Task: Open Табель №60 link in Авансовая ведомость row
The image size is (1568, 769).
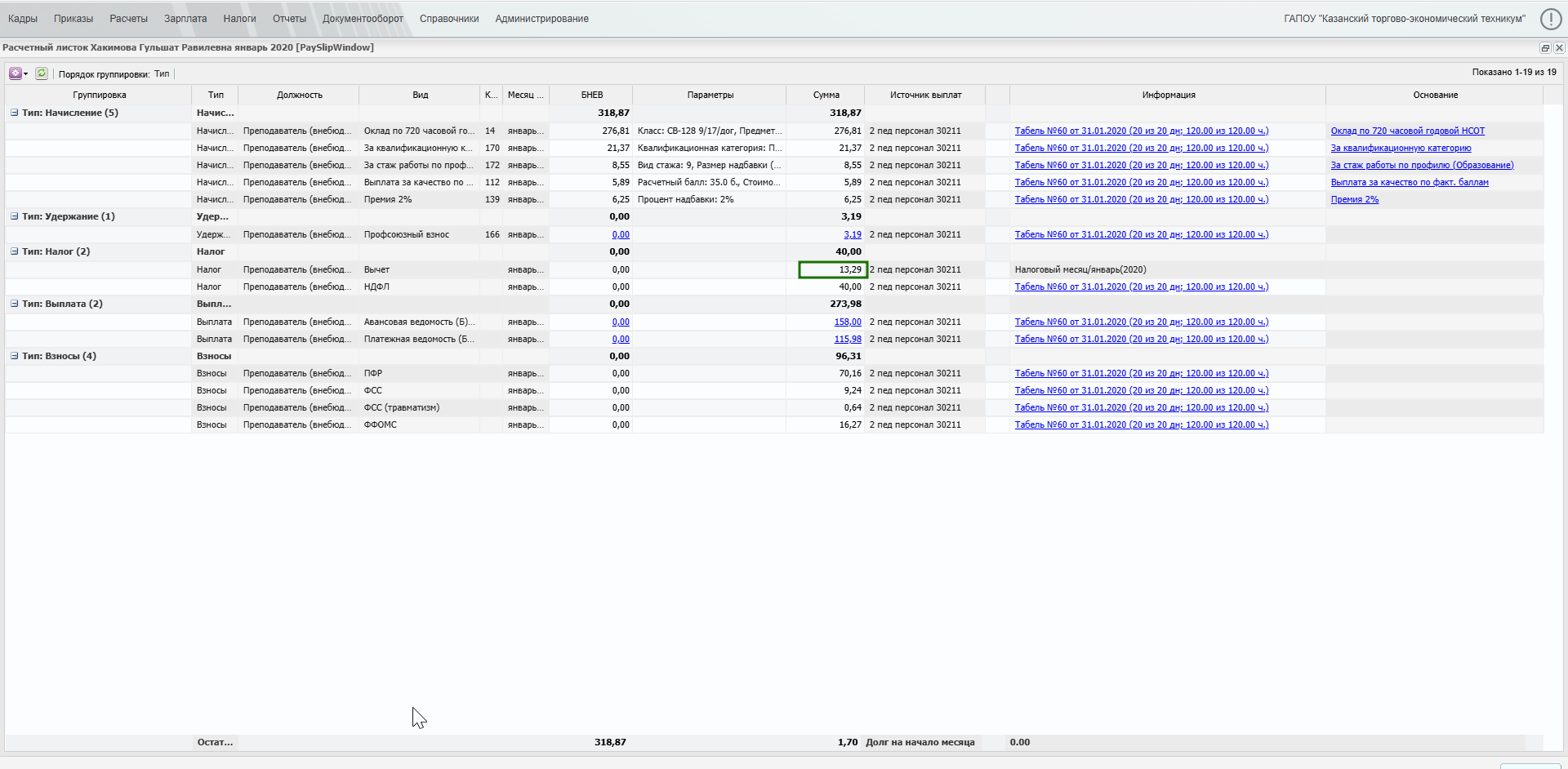Action: pyautogui.click(x=1142, y=322)
